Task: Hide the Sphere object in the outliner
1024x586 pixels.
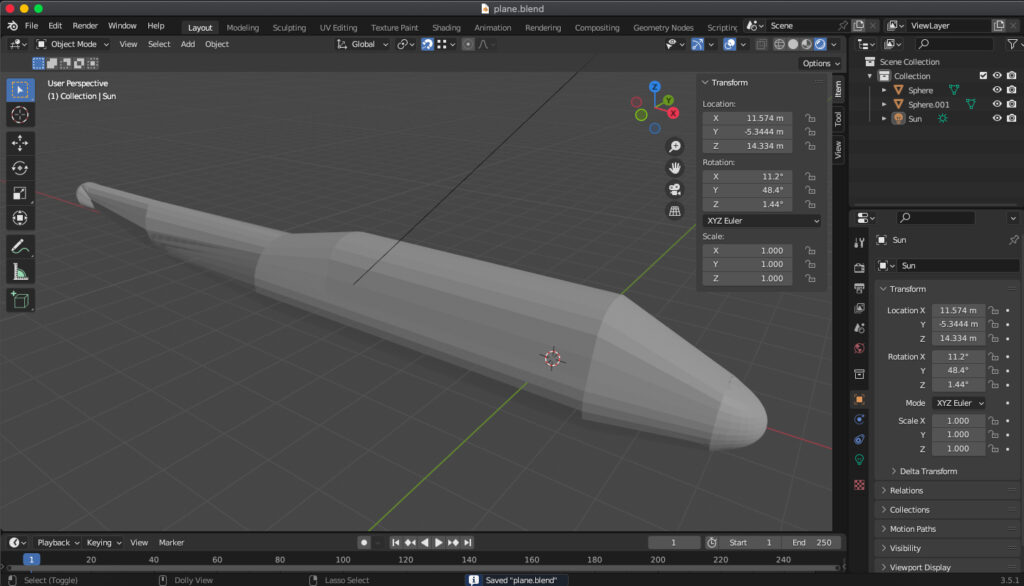Action: pyautogui.click(x=997, y=89)
